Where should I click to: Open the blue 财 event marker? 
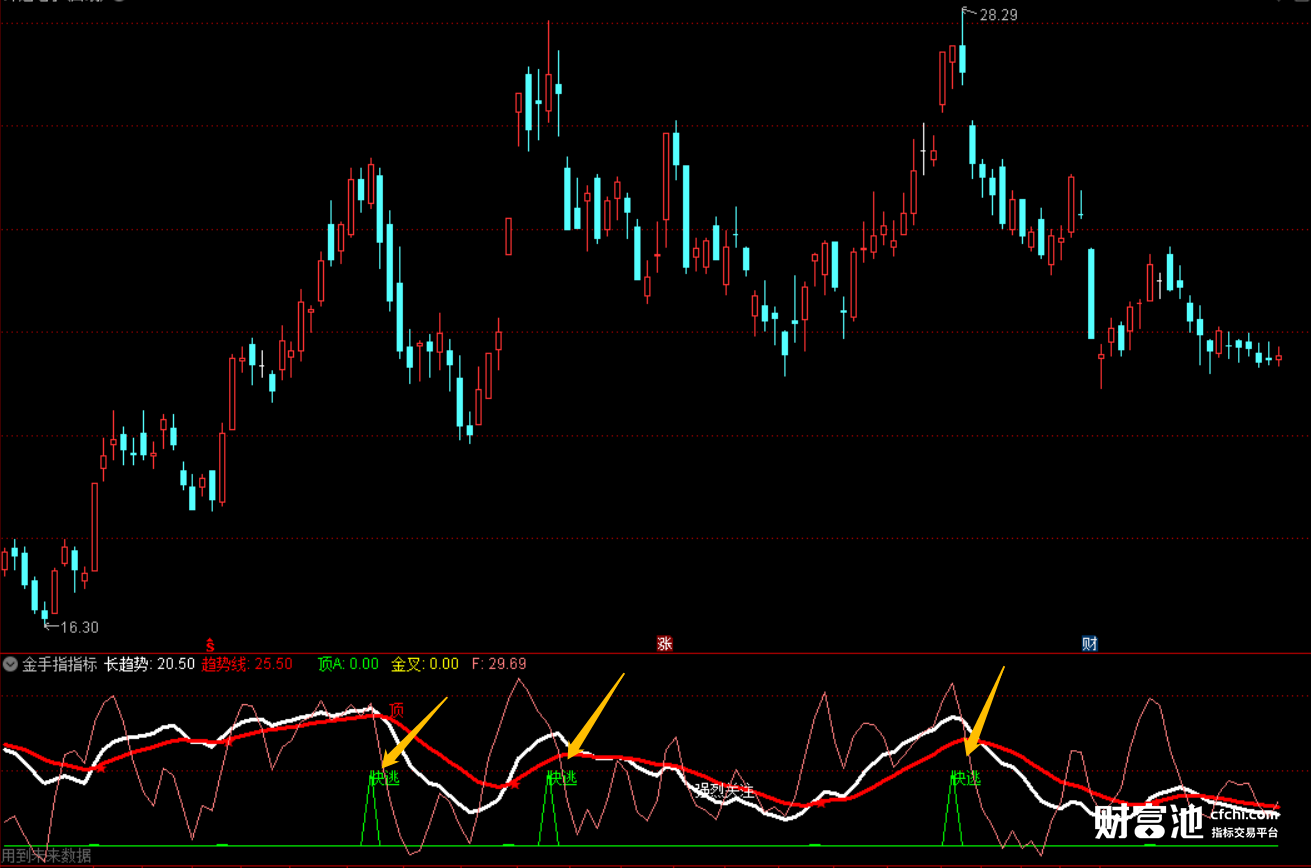[1089, 644]
